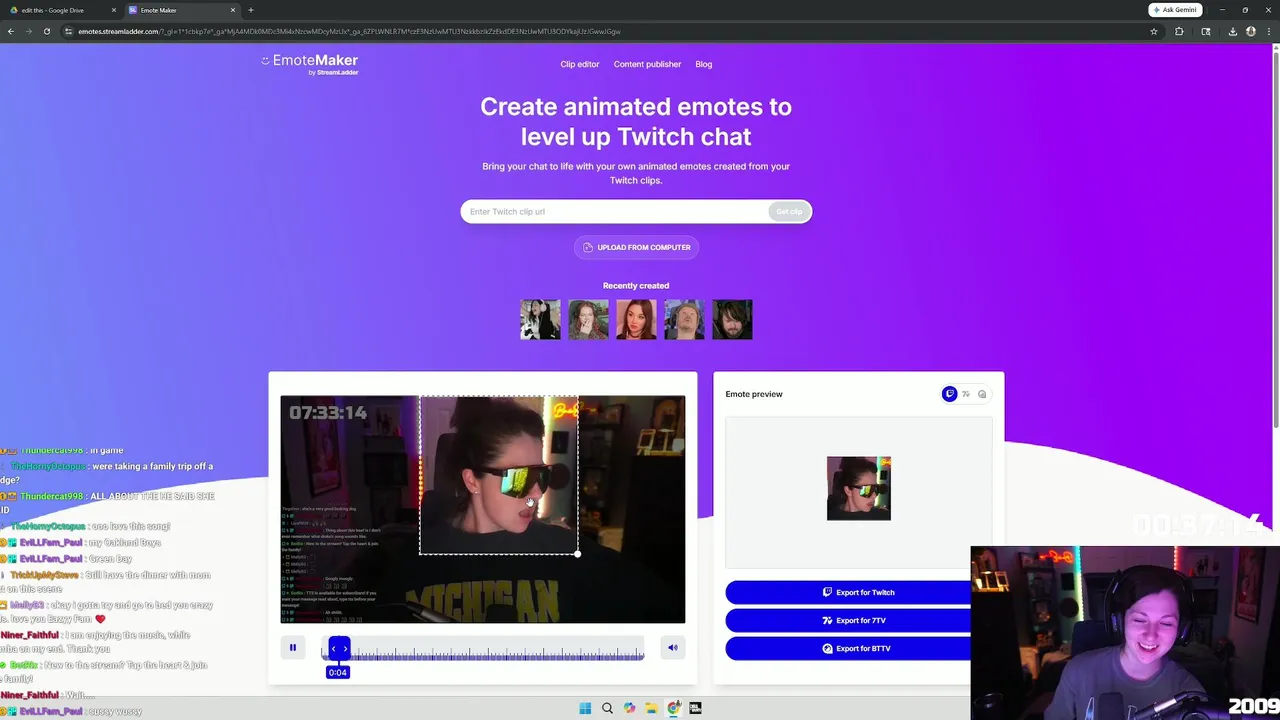Open second recently created emote thumbnail

click(x=588, y=320)
